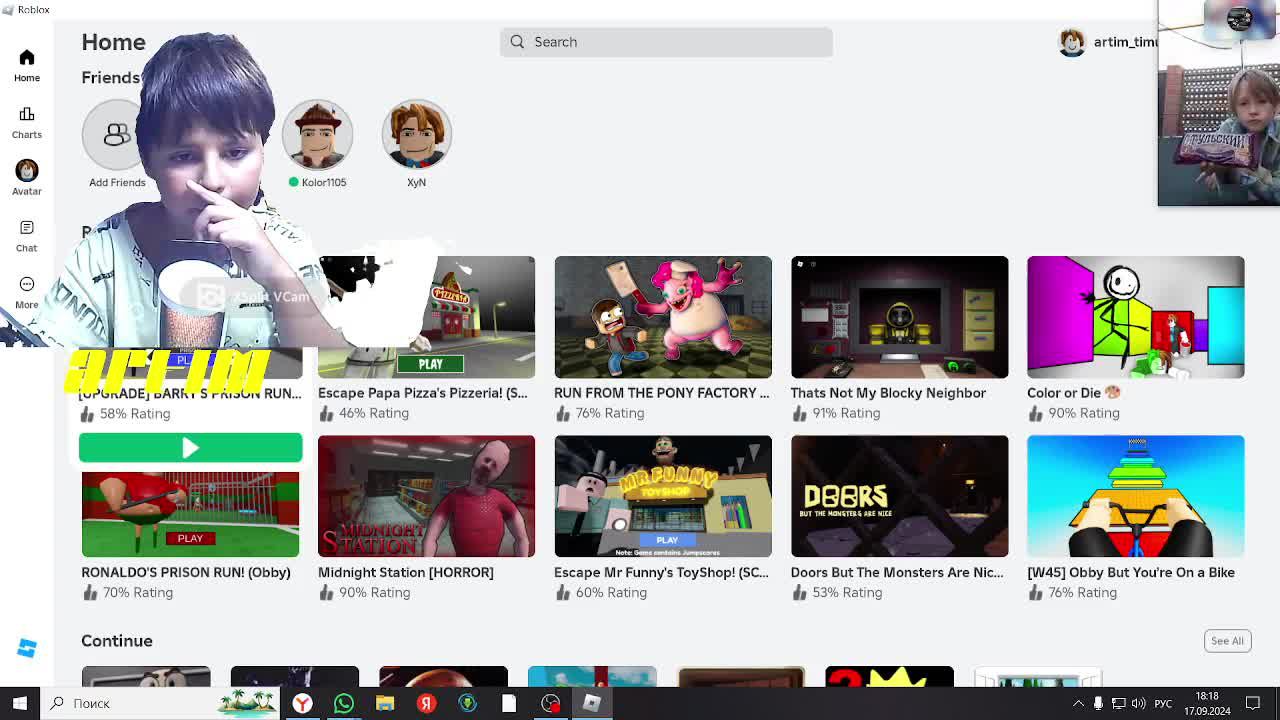The image size is (1280, 720).
Task: Open Chat from the sidebar
Action: point(27,228)
